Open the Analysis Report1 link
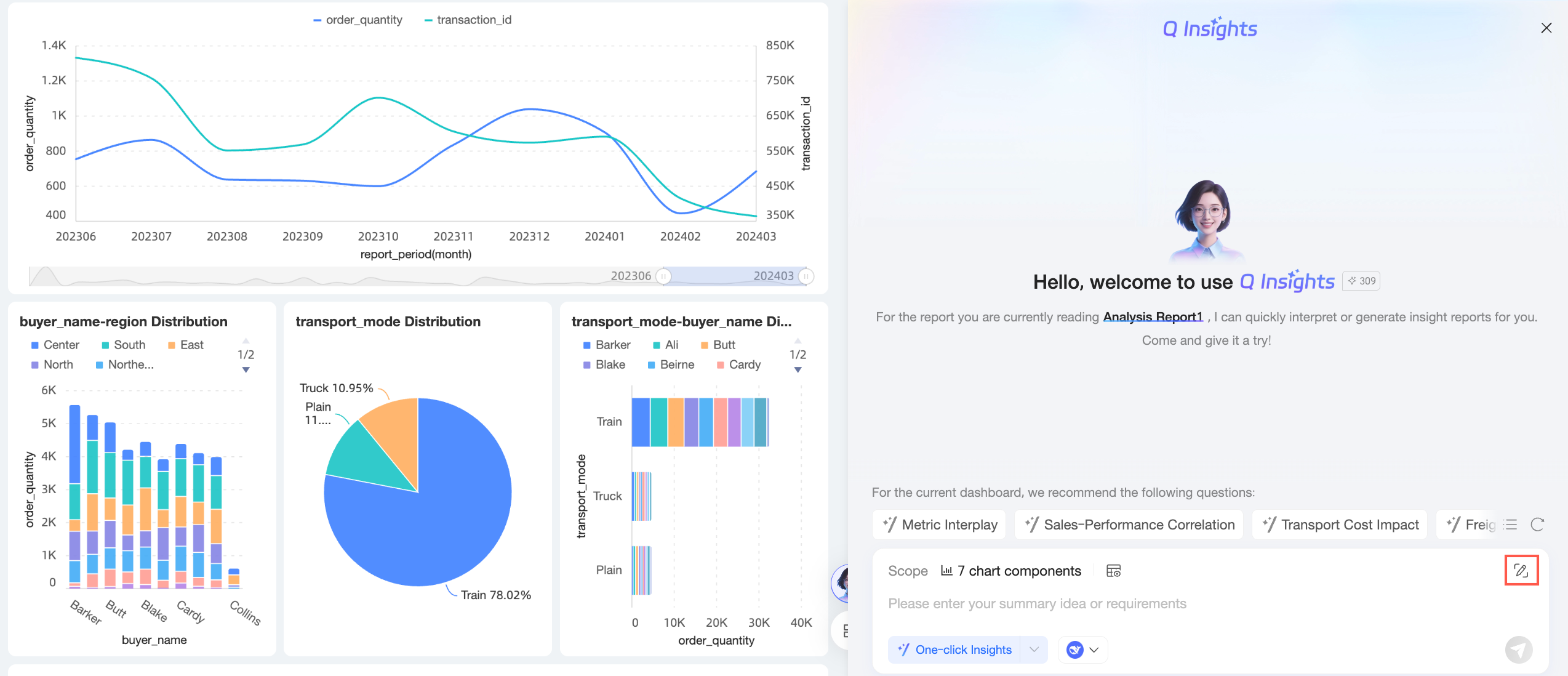This screenshot has height=676, width=1568. [1153, 317]
